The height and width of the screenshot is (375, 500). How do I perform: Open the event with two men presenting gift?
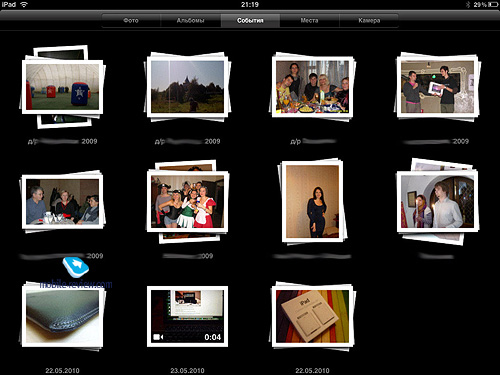437,87
